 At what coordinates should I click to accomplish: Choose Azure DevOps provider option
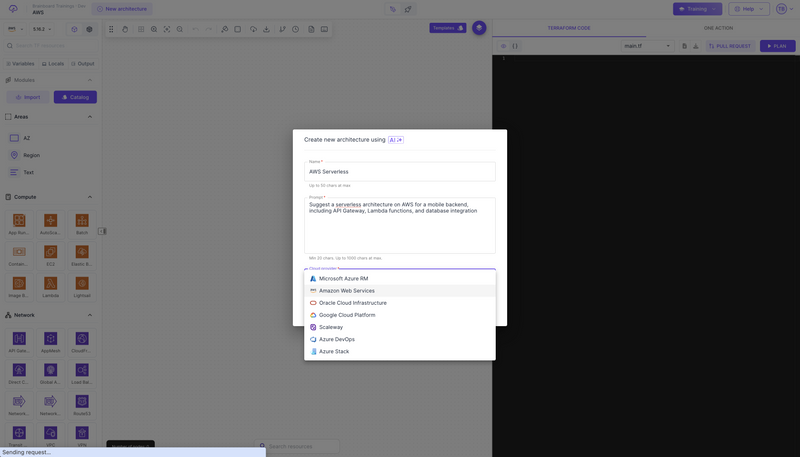(x=399, y=339)
